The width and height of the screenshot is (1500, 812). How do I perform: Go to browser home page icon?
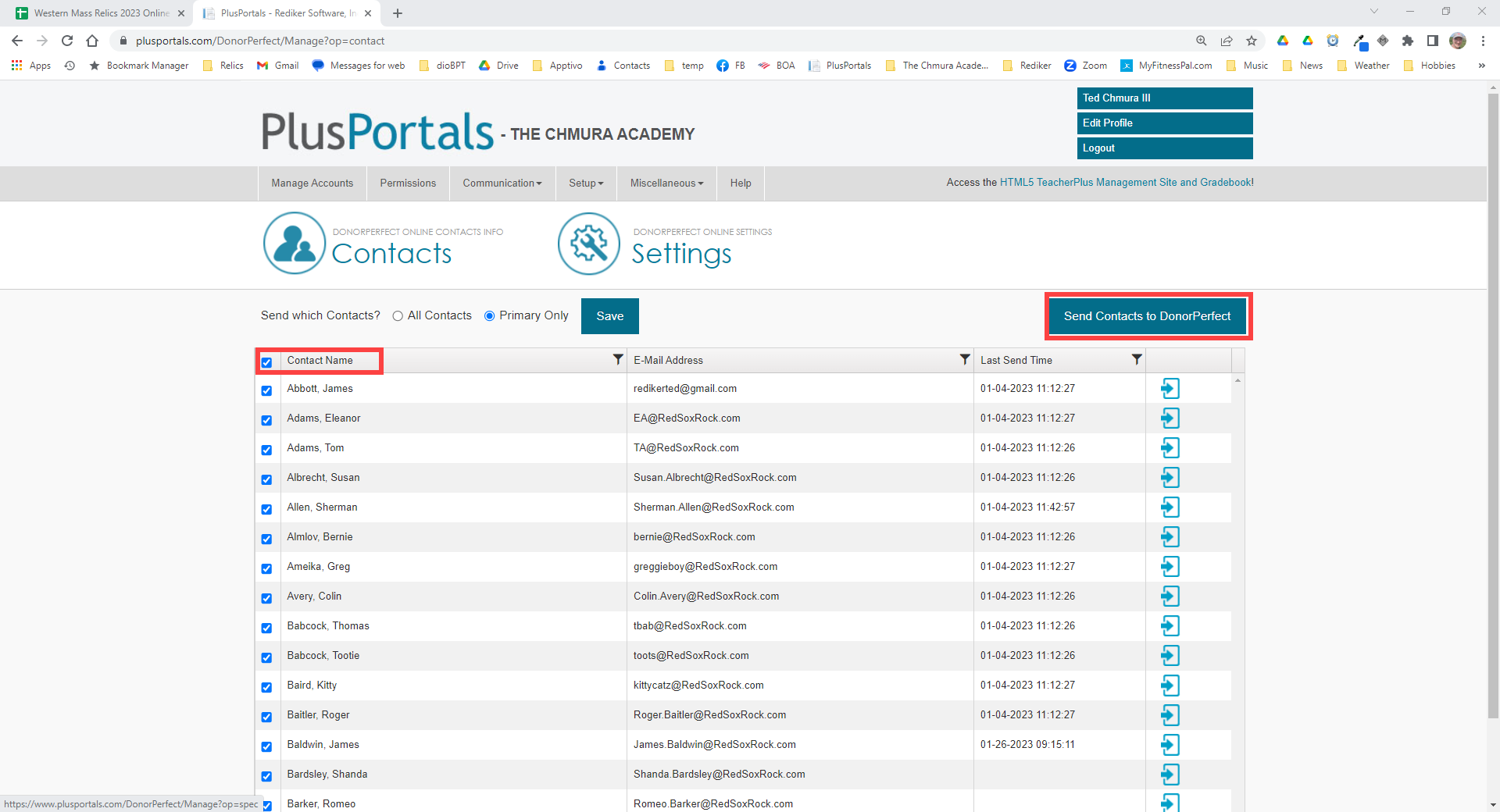pos(92,41)
